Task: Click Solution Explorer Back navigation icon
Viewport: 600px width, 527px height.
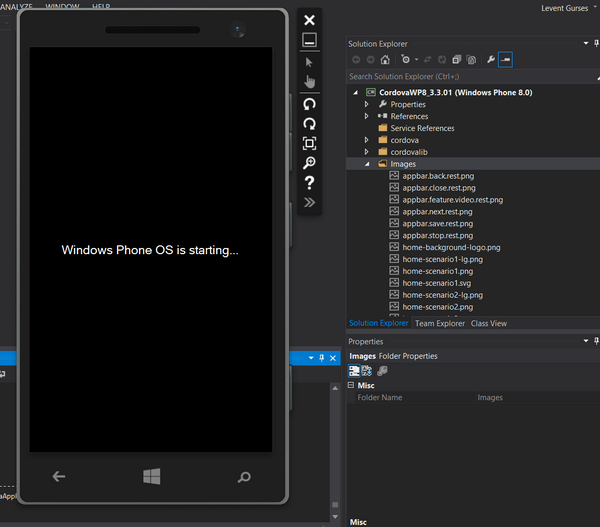Action: point(356,59)
